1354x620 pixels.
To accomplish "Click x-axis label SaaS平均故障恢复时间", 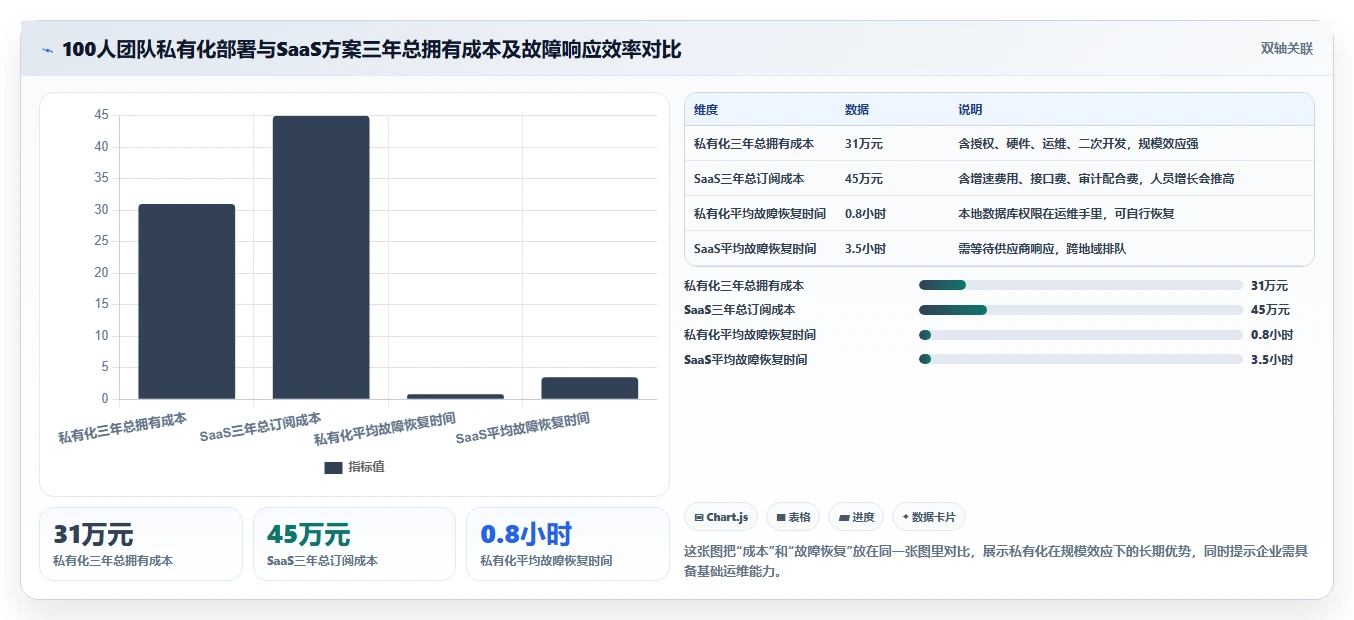I will coord(523,429).
